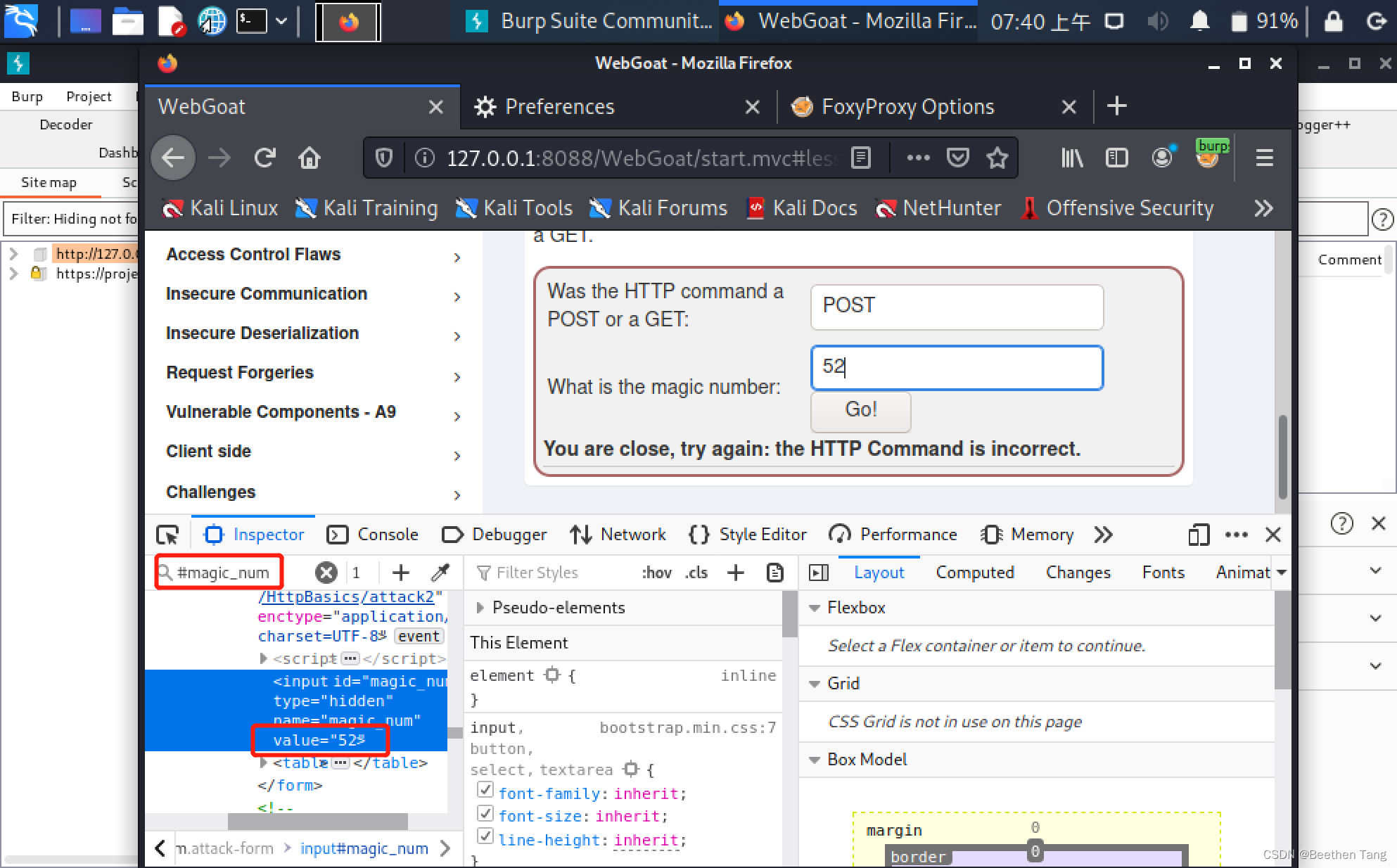Image resolution: width=1397 pixels, height=868 pixels.
Task: Collapse the Flexbox layout section
Action: pos(815,608)
